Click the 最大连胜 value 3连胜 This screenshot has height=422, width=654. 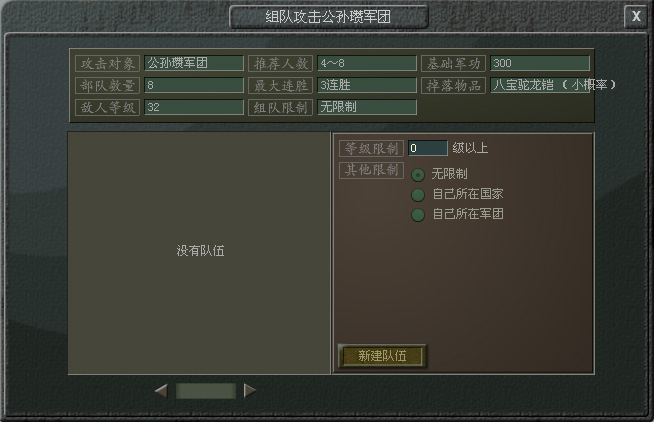point(367,85)
